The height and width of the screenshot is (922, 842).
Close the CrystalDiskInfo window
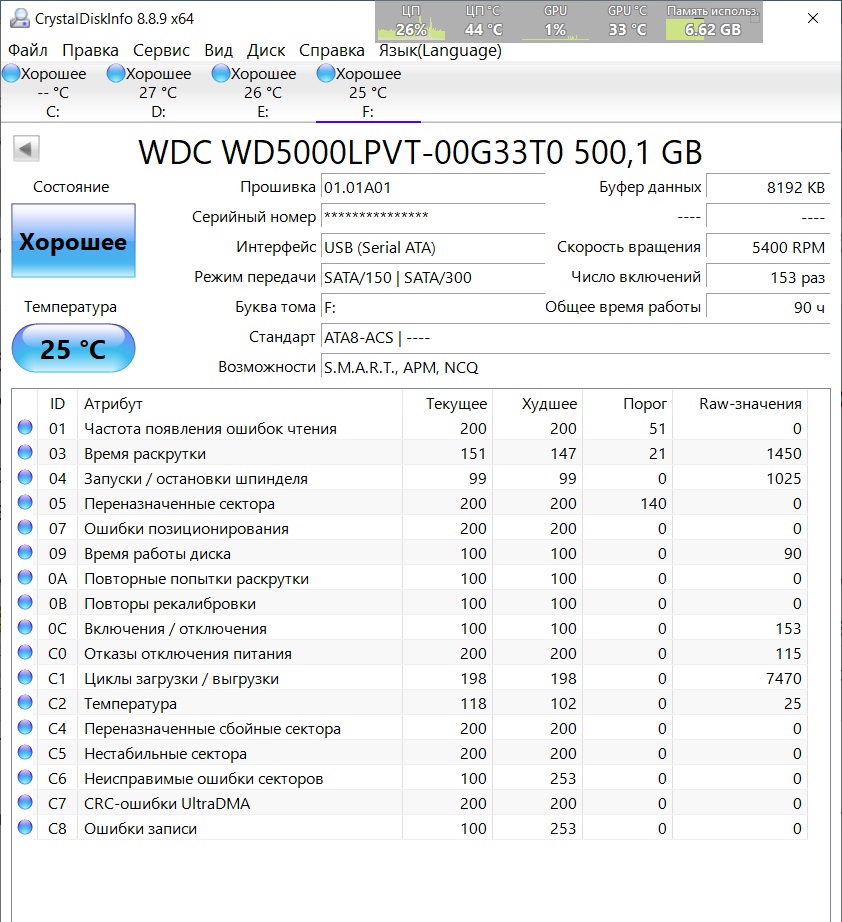(x=813, y=18)
